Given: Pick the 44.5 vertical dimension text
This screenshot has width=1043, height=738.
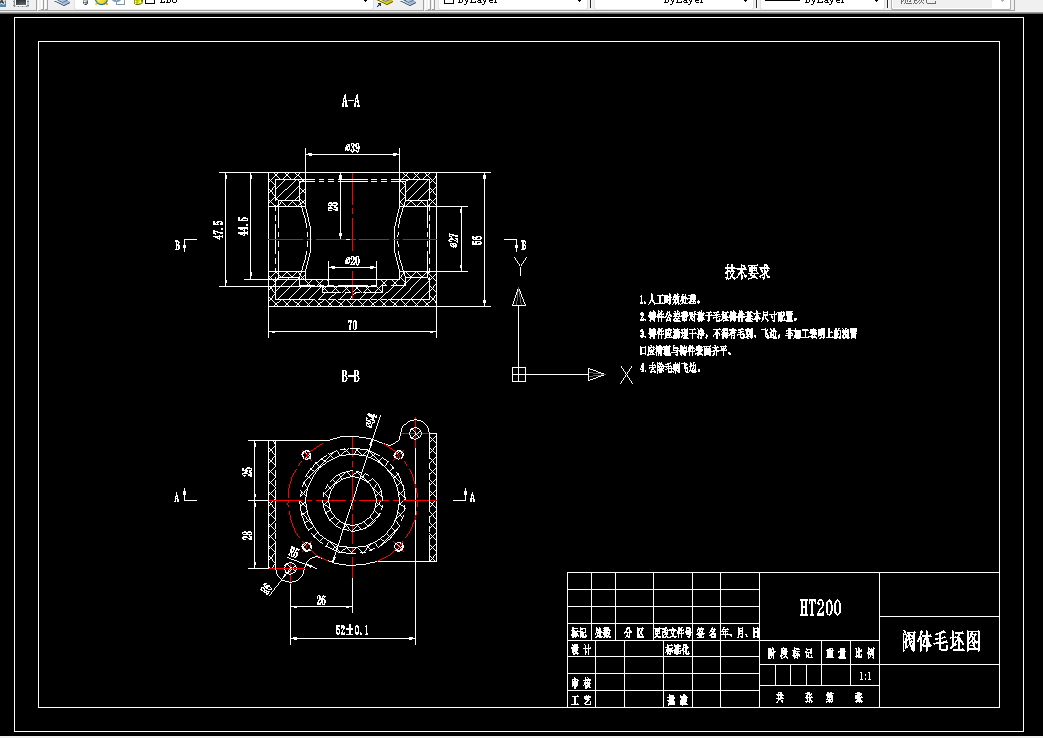Looking at the screenshot, I should pyautogui.click(x=243, y=226).
